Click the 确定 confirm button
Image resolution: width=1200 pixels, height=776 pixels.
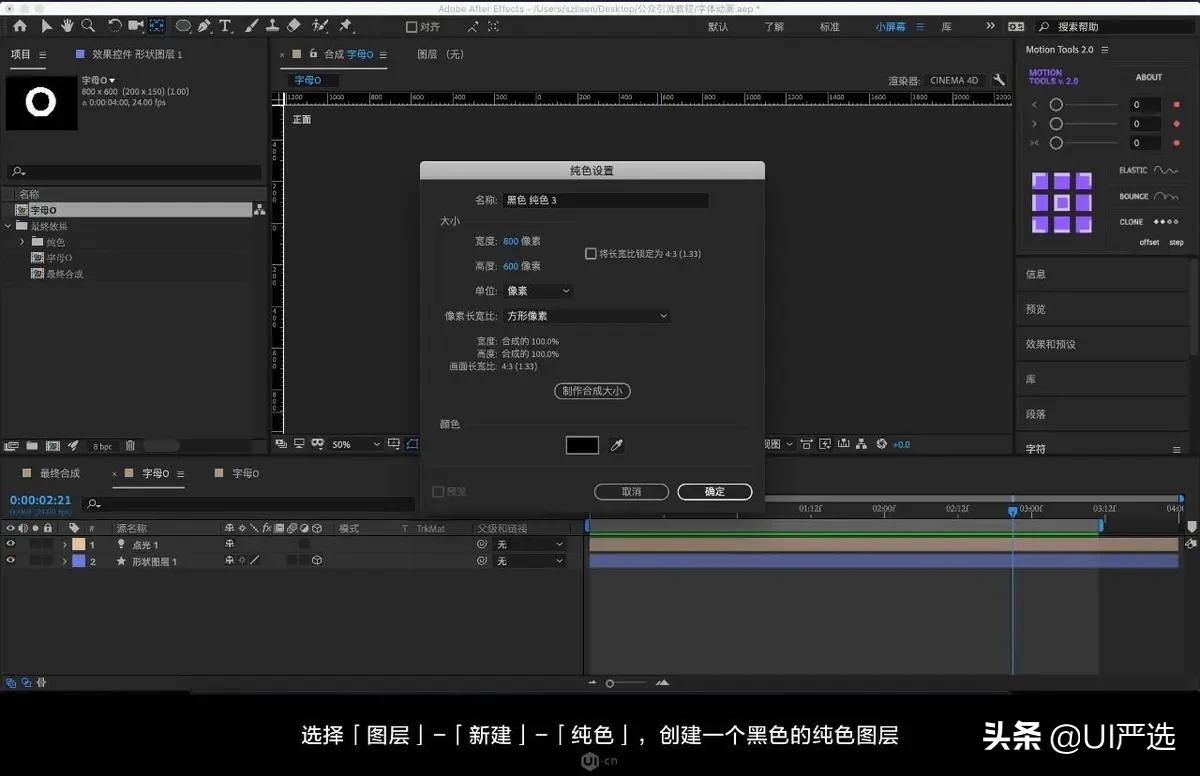pyautogui.click(x=714, y=491)
